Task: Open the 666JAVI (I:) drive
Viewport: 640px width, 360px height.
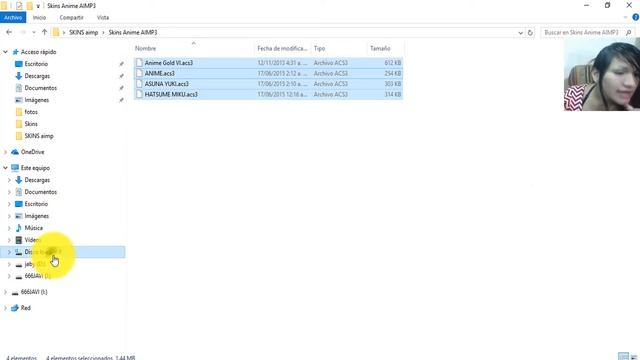Action: pos(34,292)
